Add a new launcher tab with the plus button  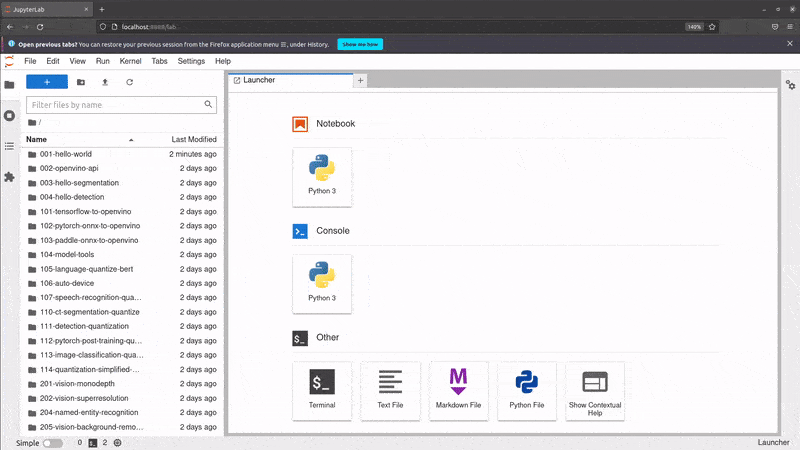[x=360, y=81]
